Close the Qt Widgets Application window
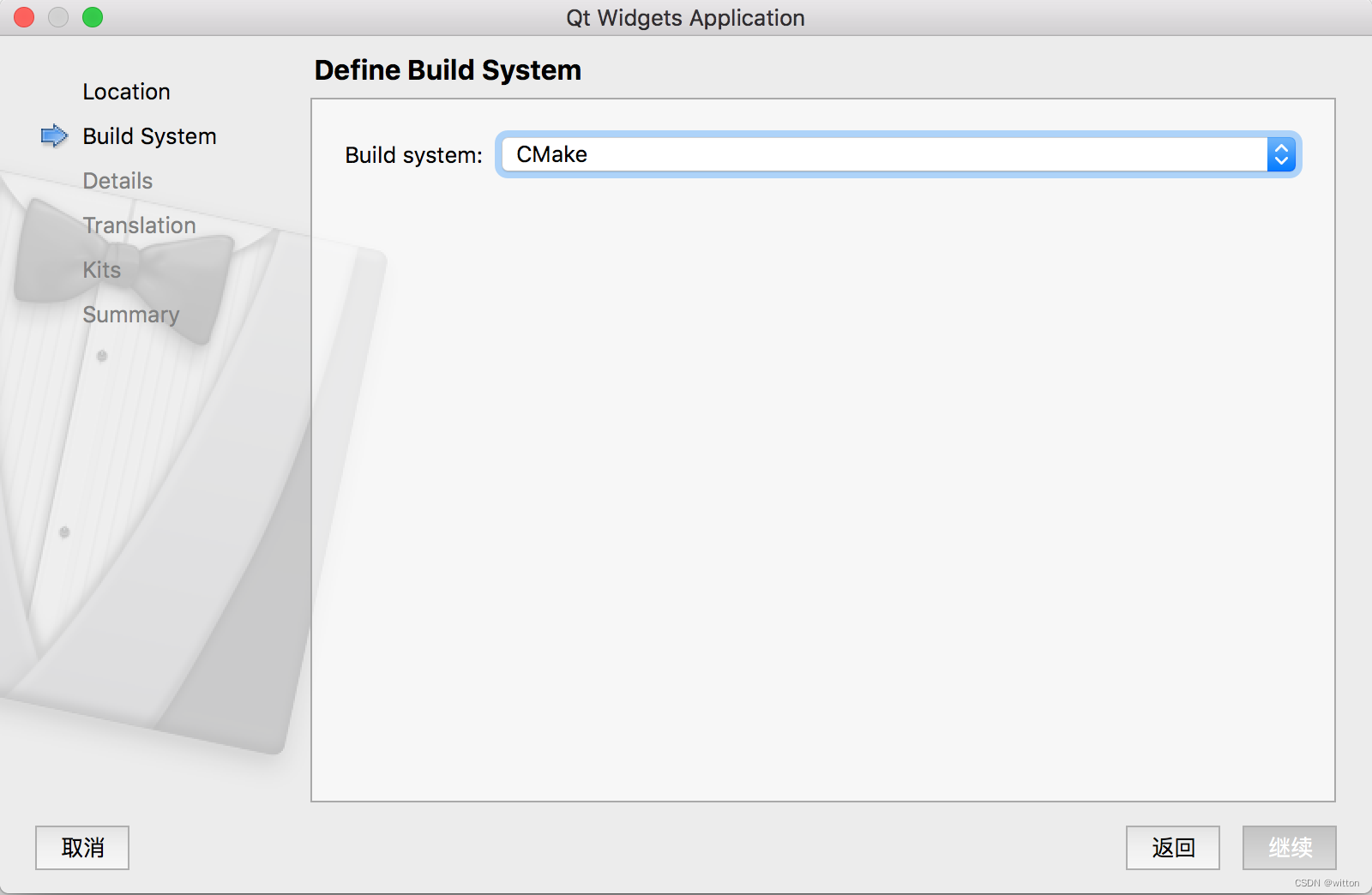The width and height of the screenshot is (1372, 895). pyautogui.click(x=24, y=17)
